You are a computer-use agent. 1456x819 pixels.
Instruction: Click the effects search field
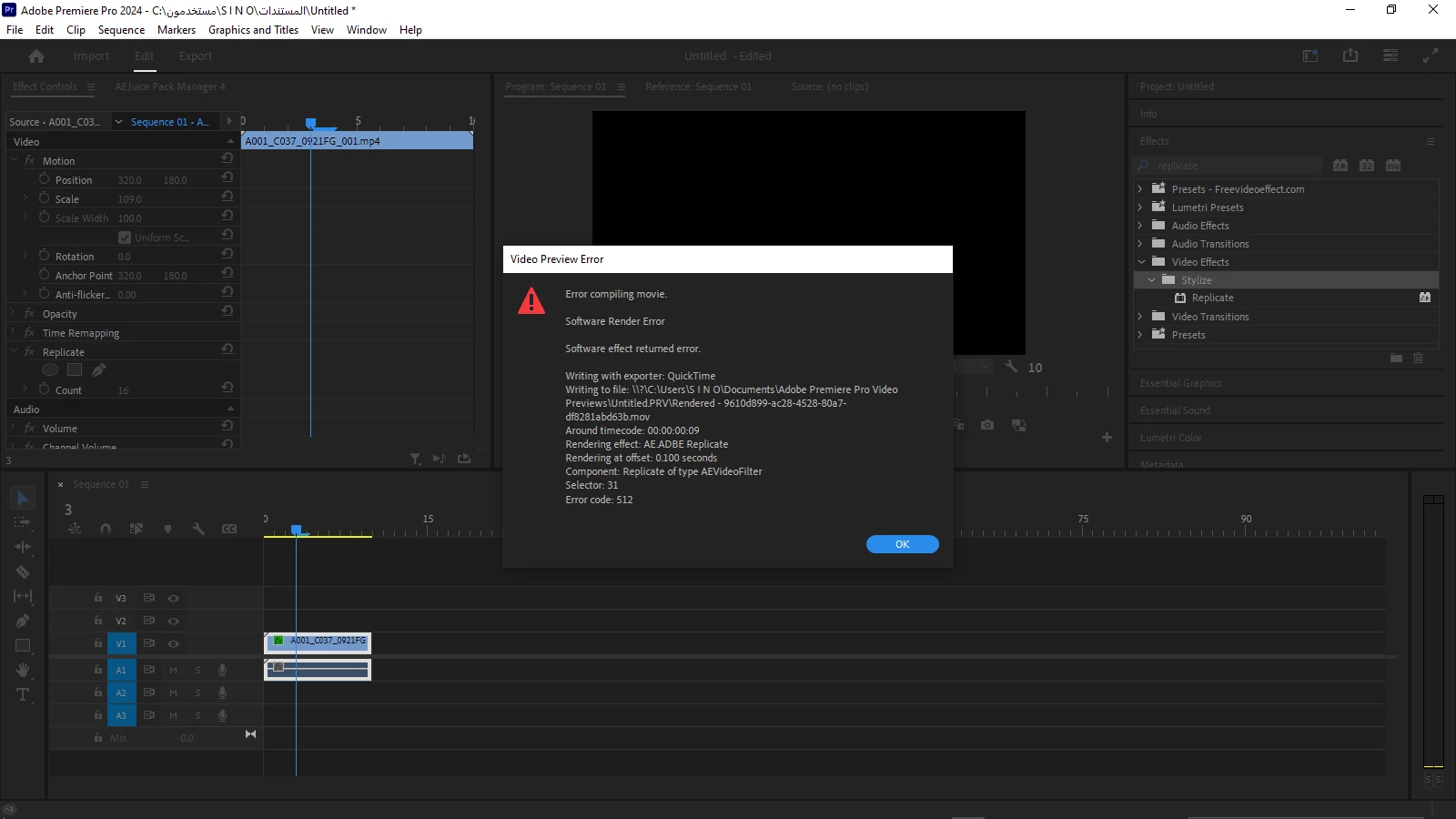(x=1228, y=166)
